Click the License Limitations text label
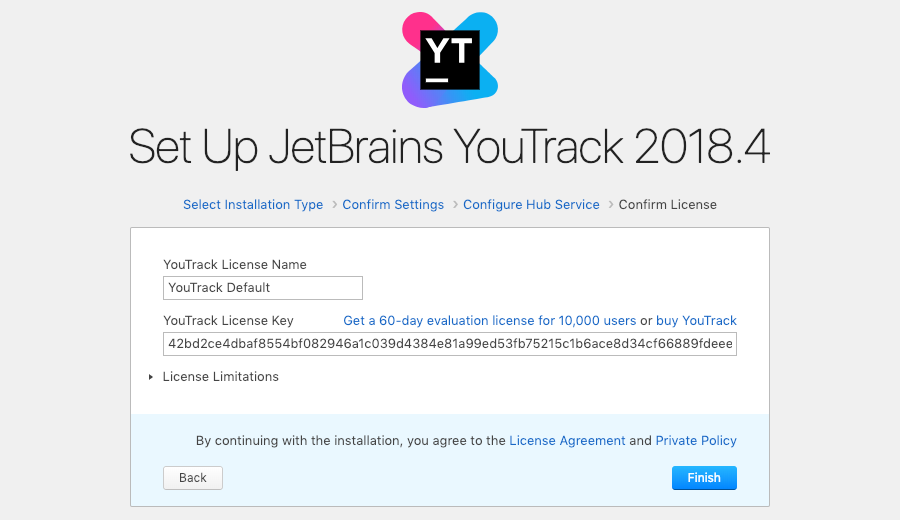This screenshot has width=900, height=520. click(x=220, y=377)
